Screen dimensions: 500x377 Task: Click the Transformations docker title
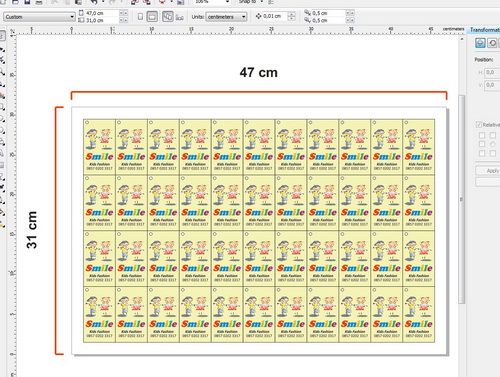485,30
